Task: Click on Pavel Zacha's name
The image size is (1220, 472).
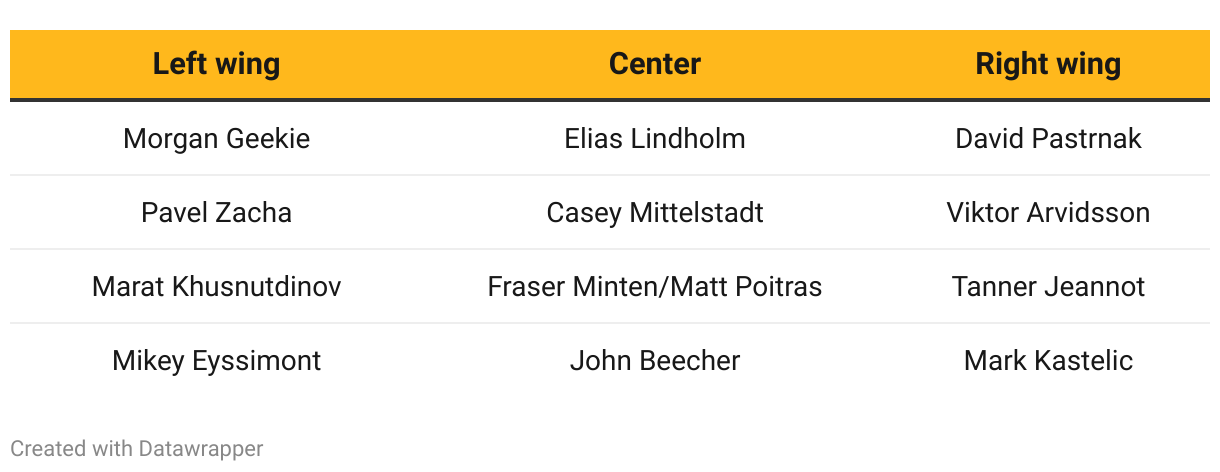Action: (216, 212)
